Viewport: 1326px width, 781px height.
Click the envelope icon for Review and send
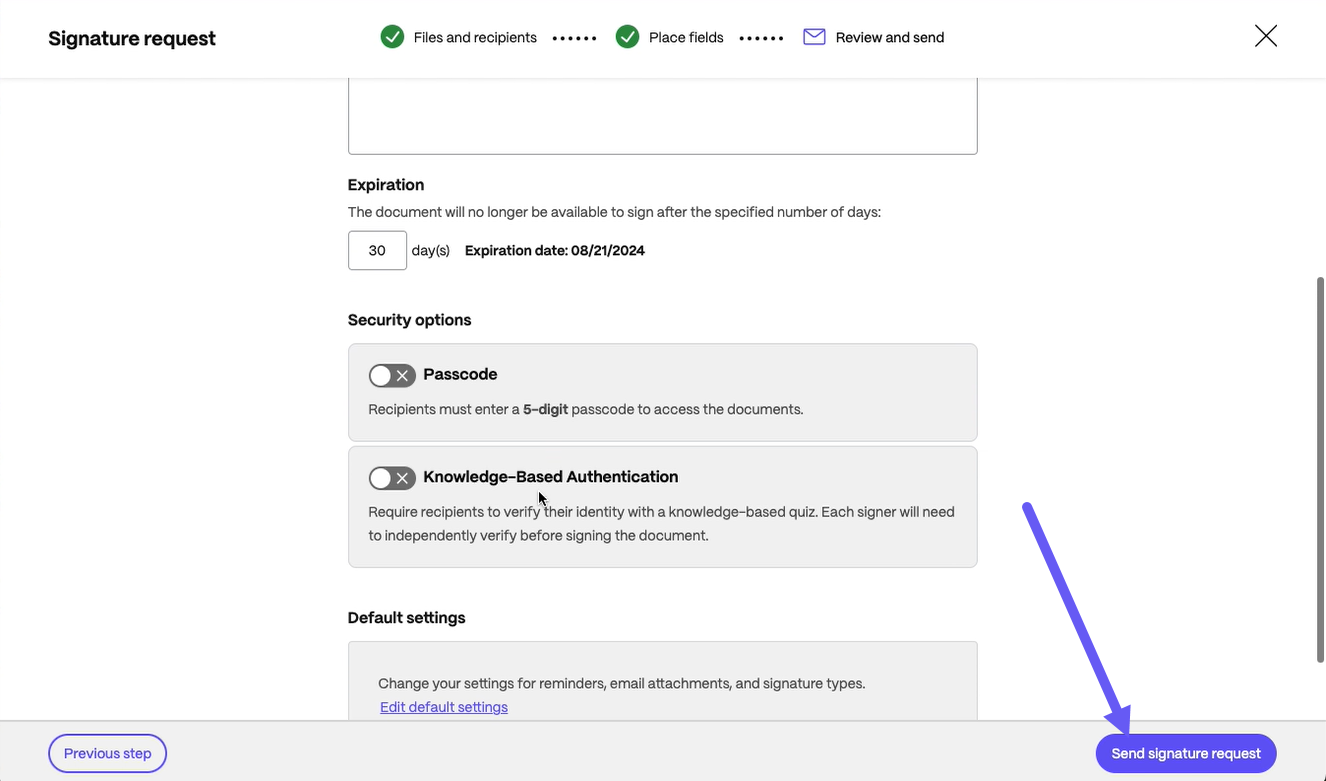(814, 37)
